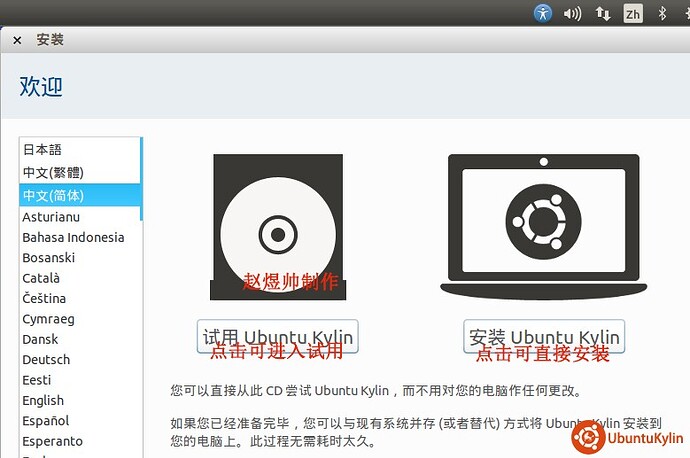Open the Bluetooth indicator
690x458 pixels.
tap(662, 14)
